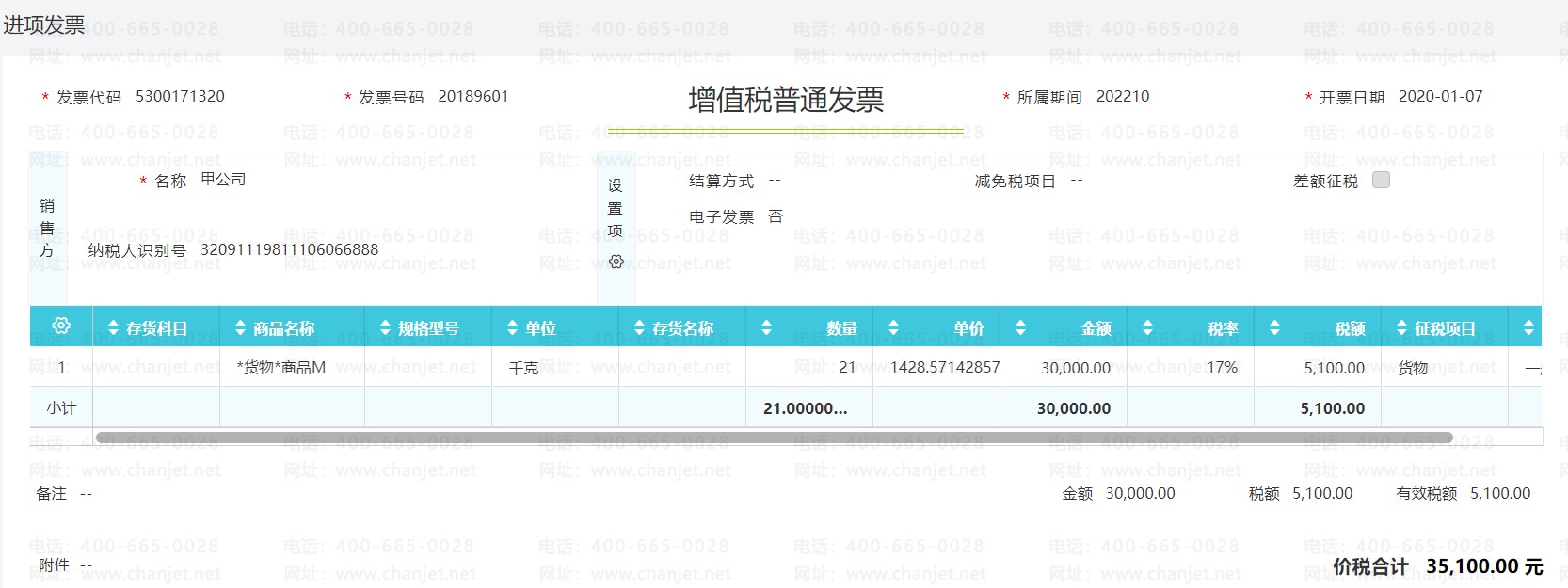Sort by 存货科目 column arrows
This screenshot has height=588, width=1568.
pos(114,328)
